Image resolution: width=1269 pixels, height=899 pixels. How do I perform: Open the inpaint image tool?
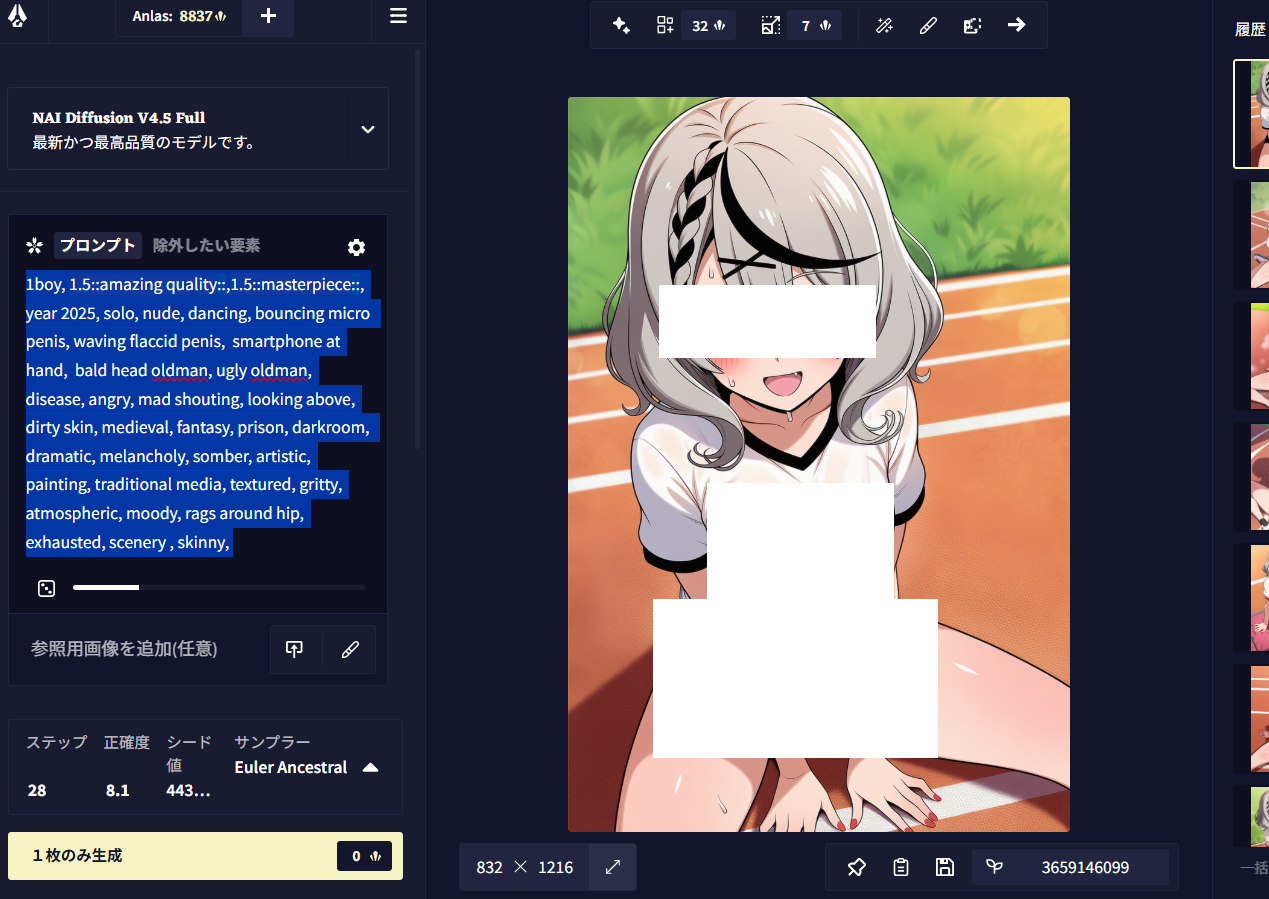tap(972, 26)
